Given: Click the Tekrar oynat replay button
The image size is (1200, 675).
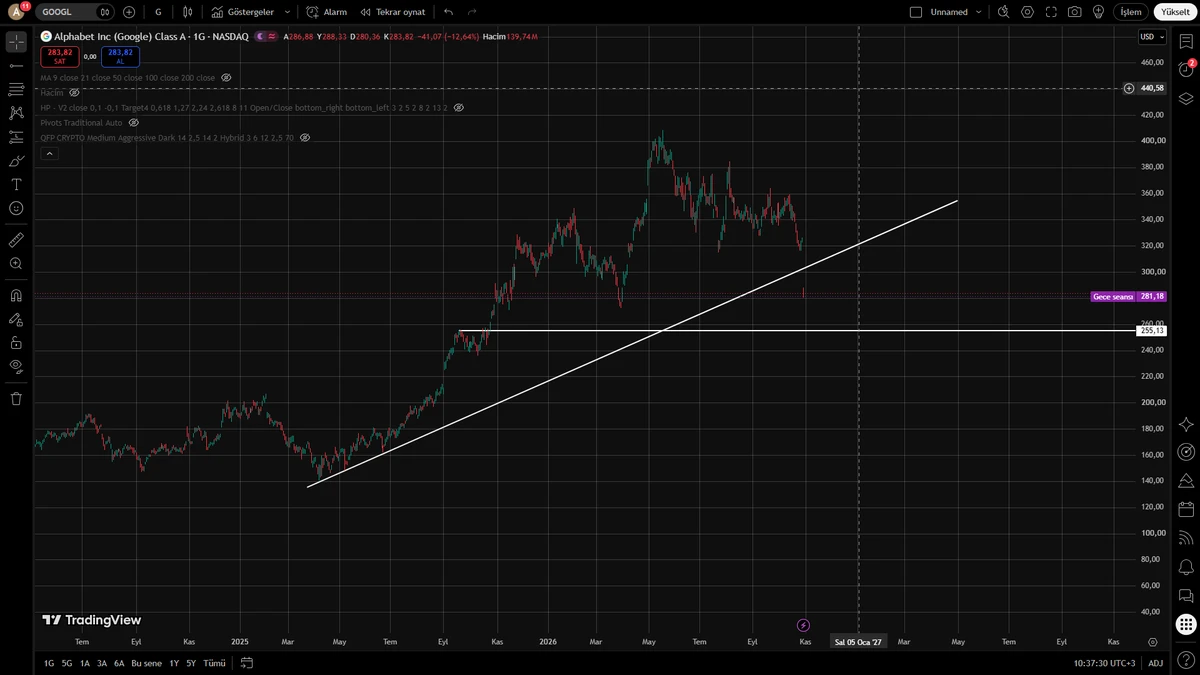Looking at the screenshot, I should [x=393, y=12].
